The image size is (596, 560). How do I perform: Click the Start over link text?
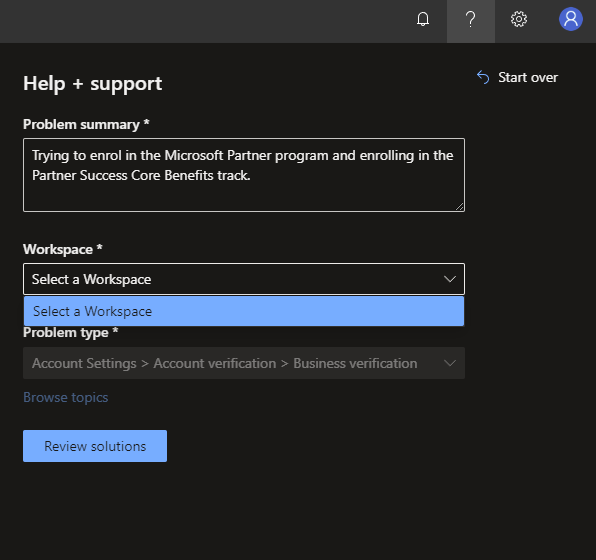(528, 78)
